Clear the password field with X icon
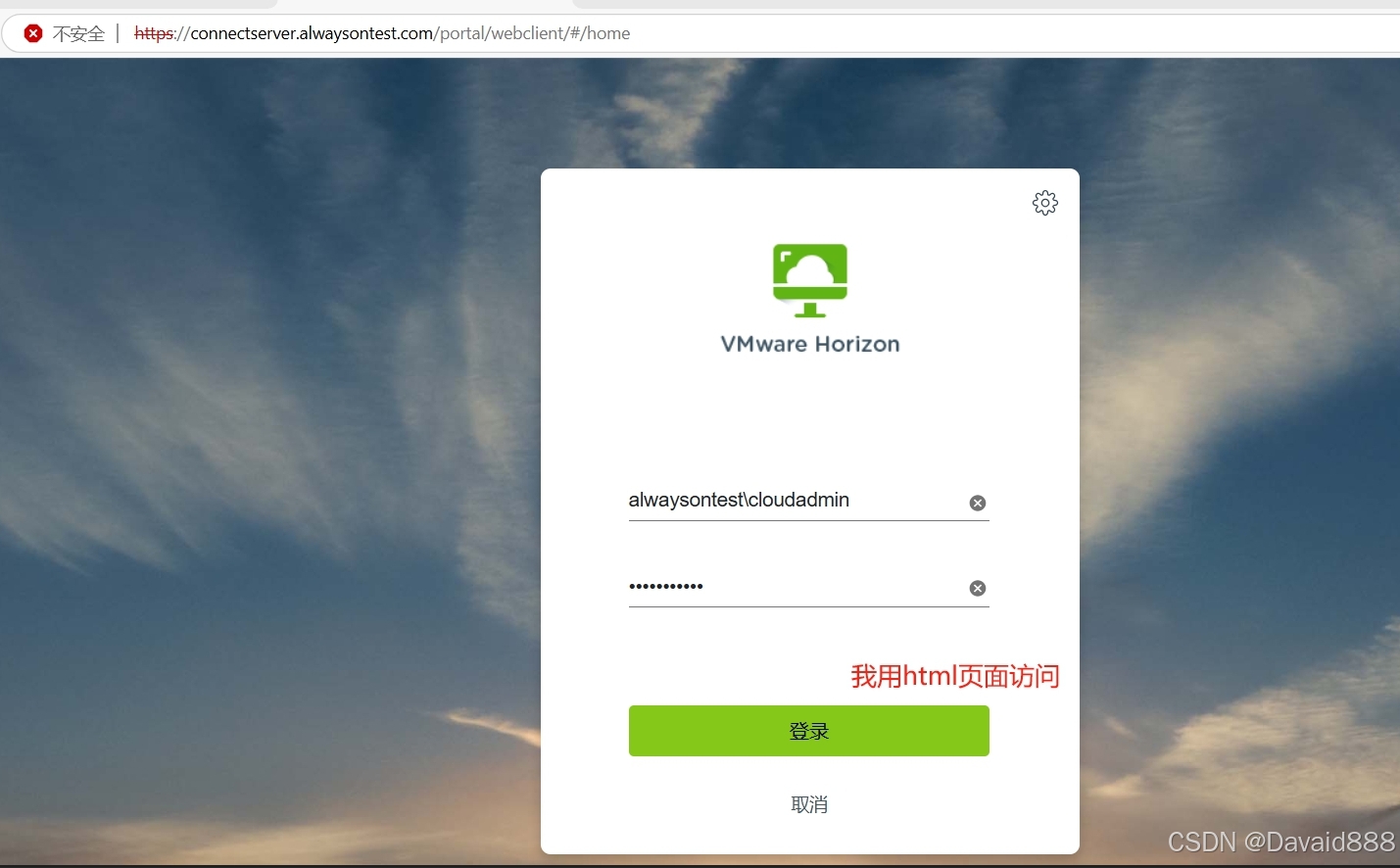1400x868 pixels. point(978,588)
